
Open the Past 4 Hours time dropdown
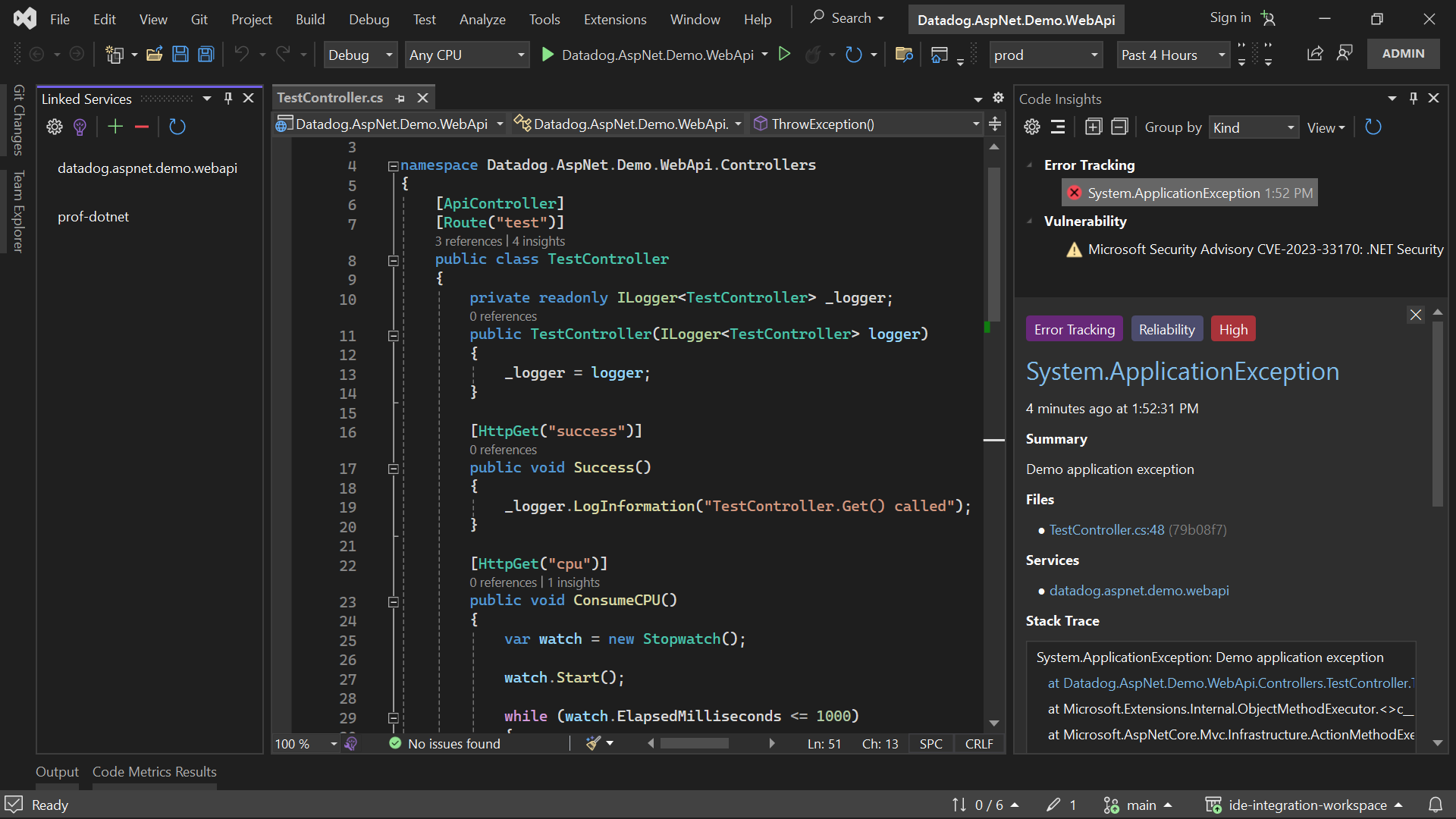tap(1173, 55)
